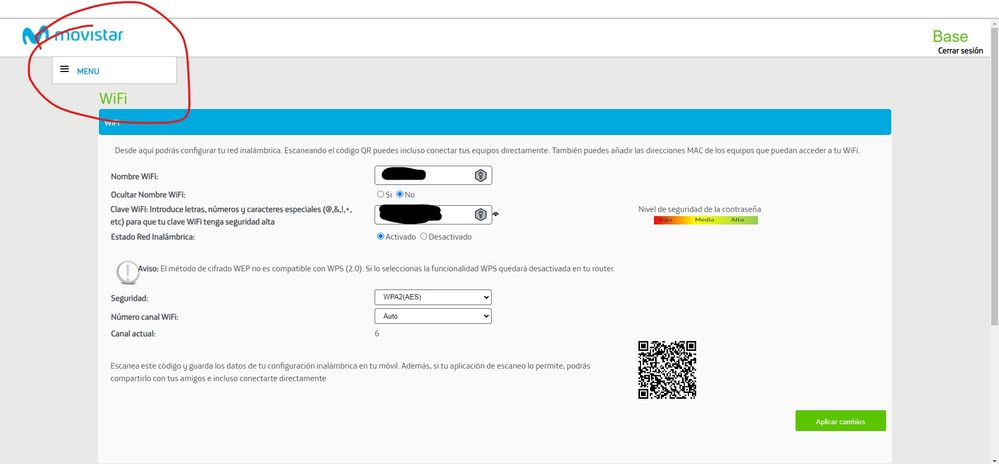
Task: Click the WiFi QR code image
Action: (x=667, y=370)
